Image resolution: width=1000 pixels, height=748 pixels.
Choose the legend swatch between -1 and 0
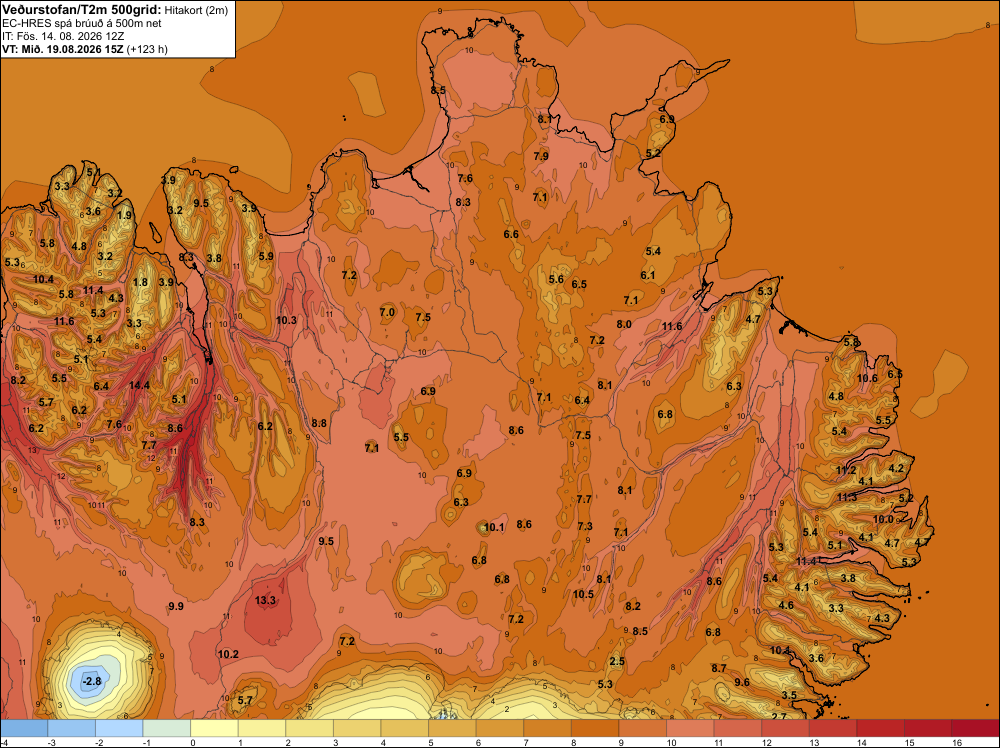[166, 728]
